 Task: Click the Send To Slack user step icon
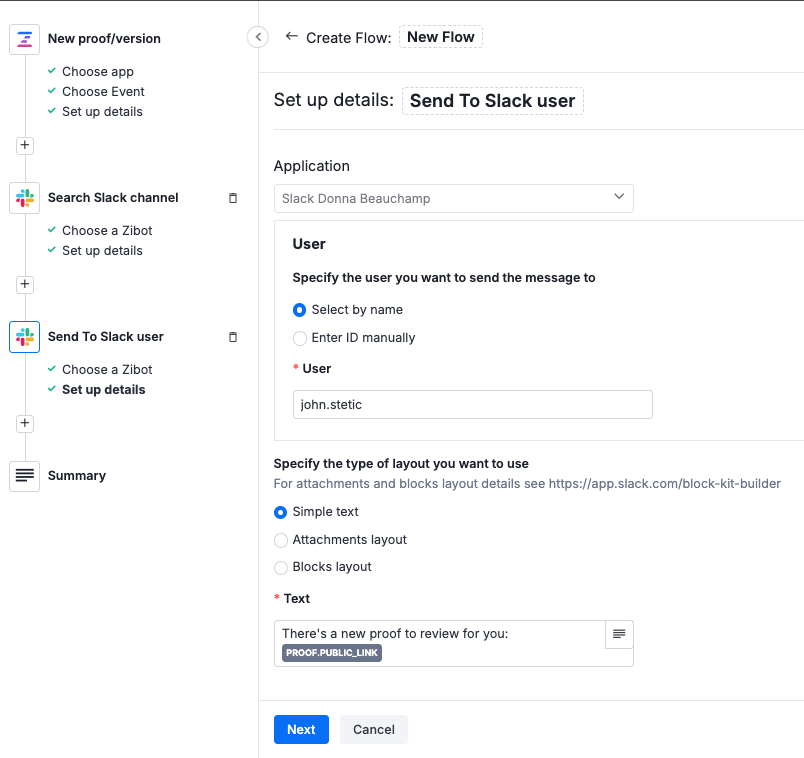(x=24, y=337)
